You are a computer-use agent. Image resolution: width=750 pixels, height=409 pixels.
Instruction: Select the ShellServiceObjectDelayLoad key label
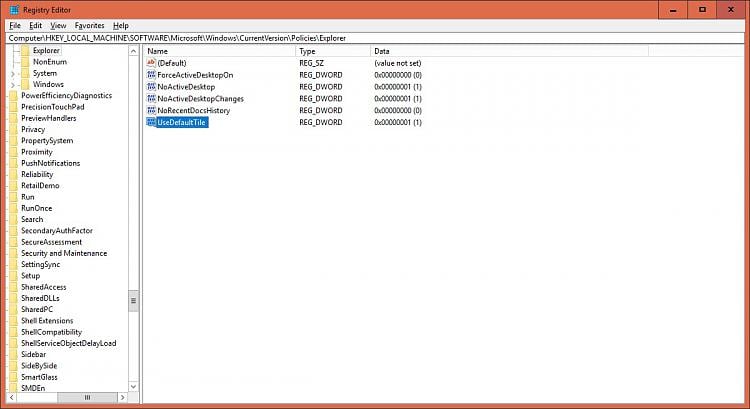tap(68, 343)
